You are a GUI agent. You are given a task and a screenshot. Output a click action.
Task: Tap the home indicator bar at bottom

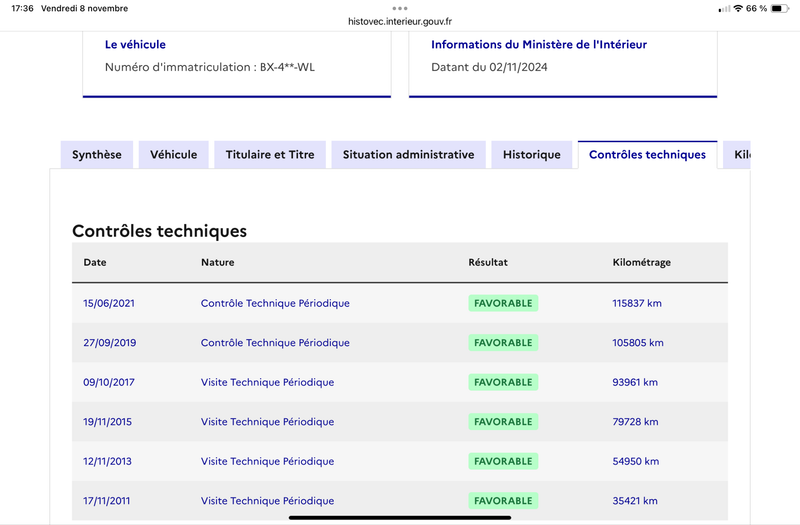[x=400, y=517]
